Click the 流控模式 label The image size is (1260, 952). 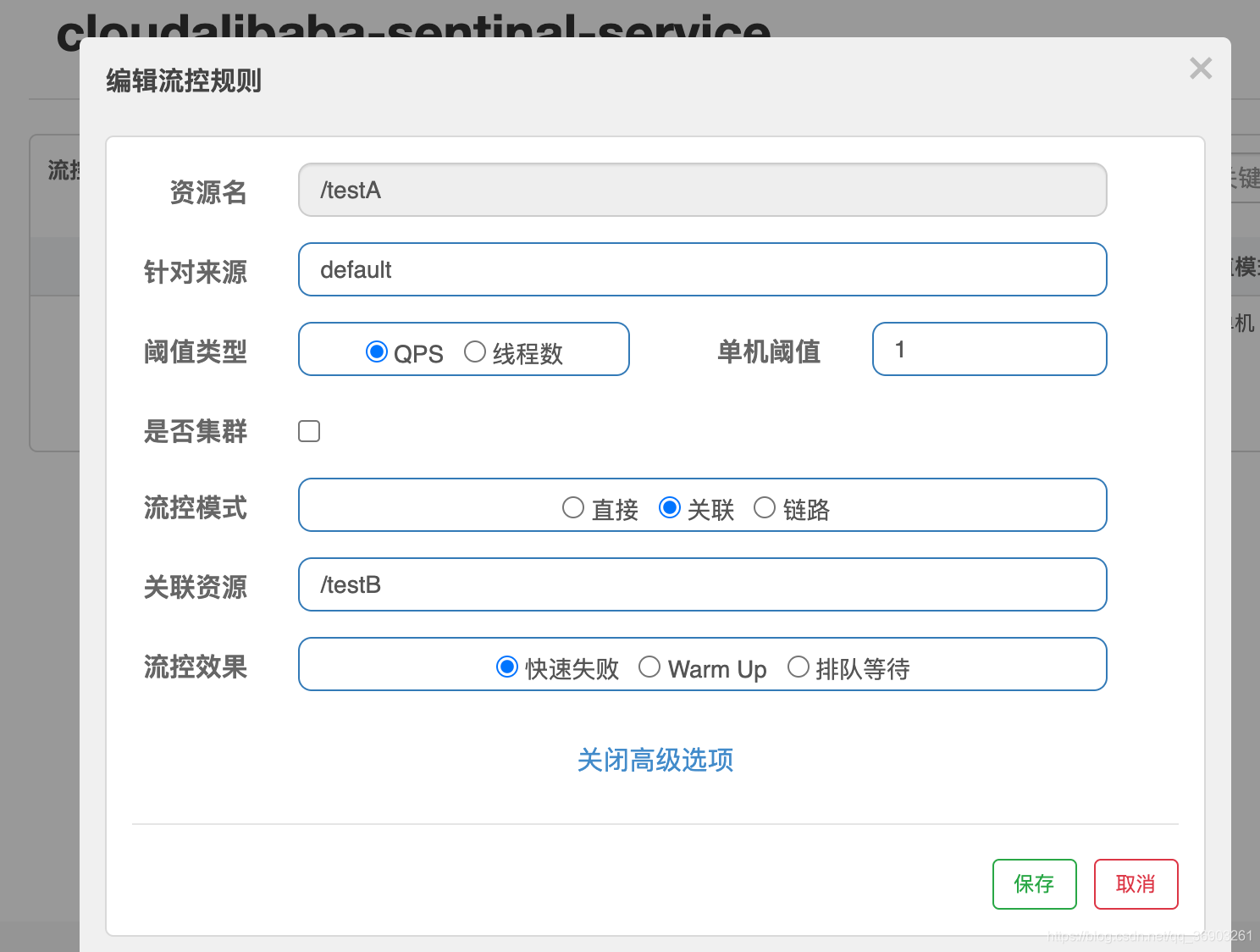(x=196, y=507)
